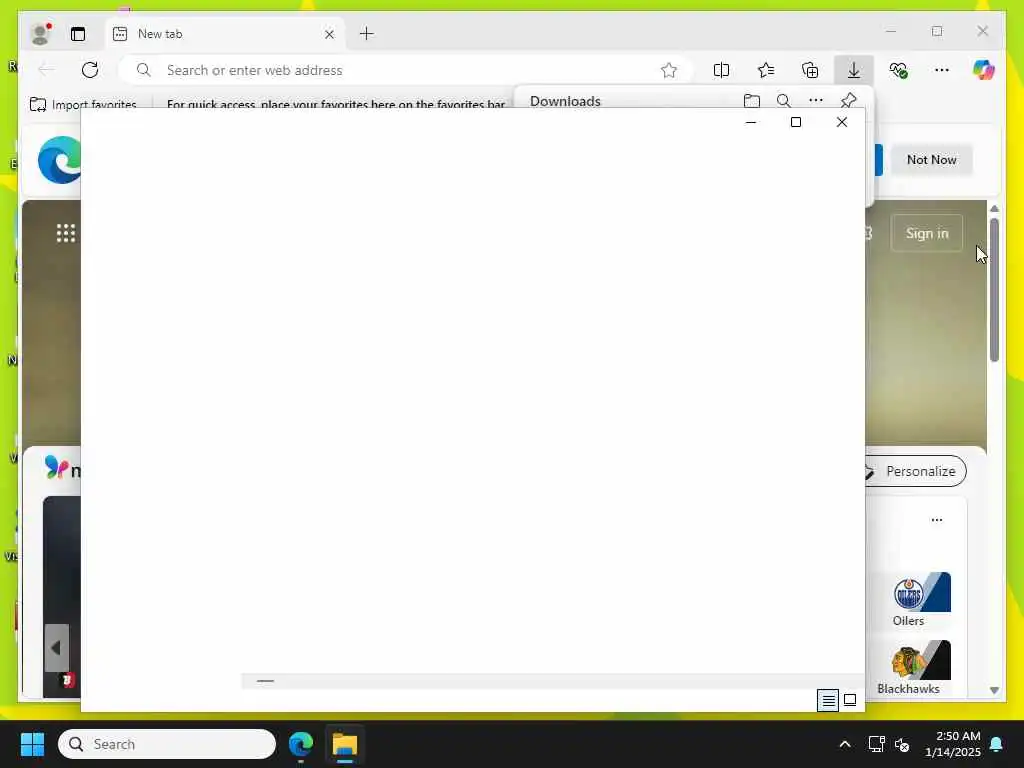This screenshot has height=768, width=1024.
Task: Close the New tab tab
Action: coord(329,34)
